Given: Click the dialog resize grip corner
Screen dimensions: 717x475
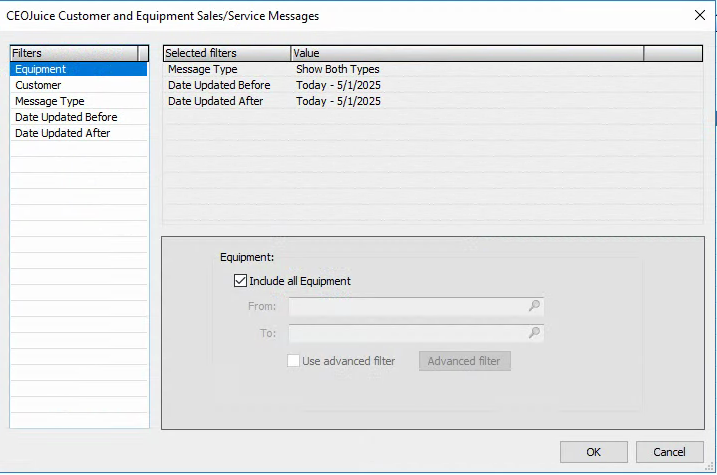Looking at the screenshot, I should 709,467.
